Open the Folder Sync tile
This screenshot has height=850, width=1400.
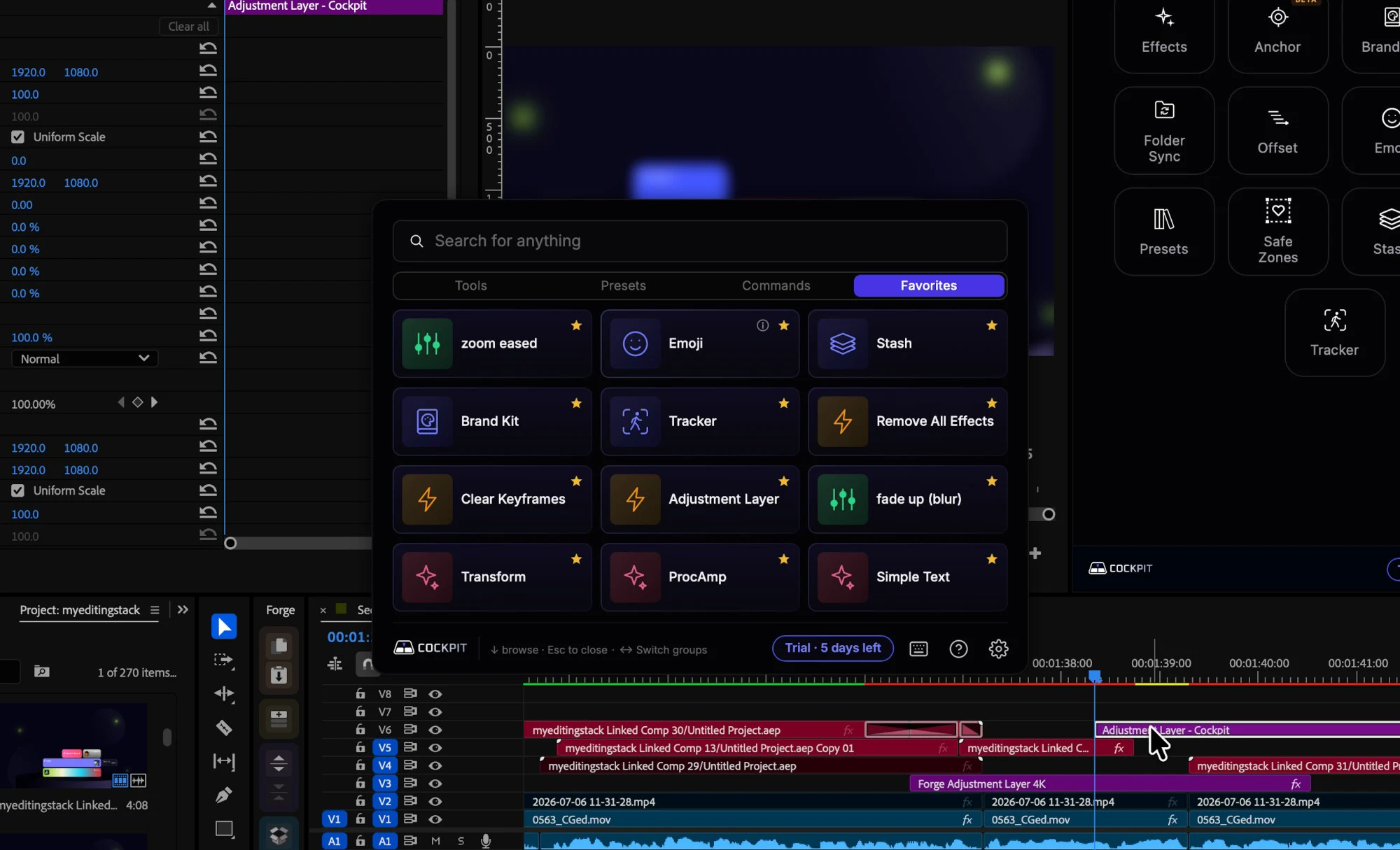coord(1164,131)
